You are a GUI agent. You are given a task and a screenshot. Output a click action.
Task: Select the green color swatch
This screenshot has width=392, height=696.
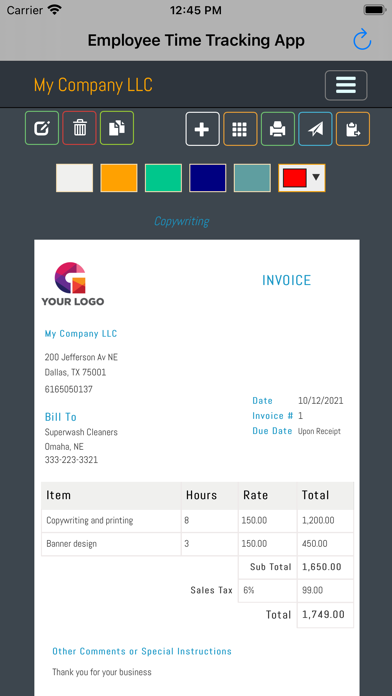tap(163, 178)
